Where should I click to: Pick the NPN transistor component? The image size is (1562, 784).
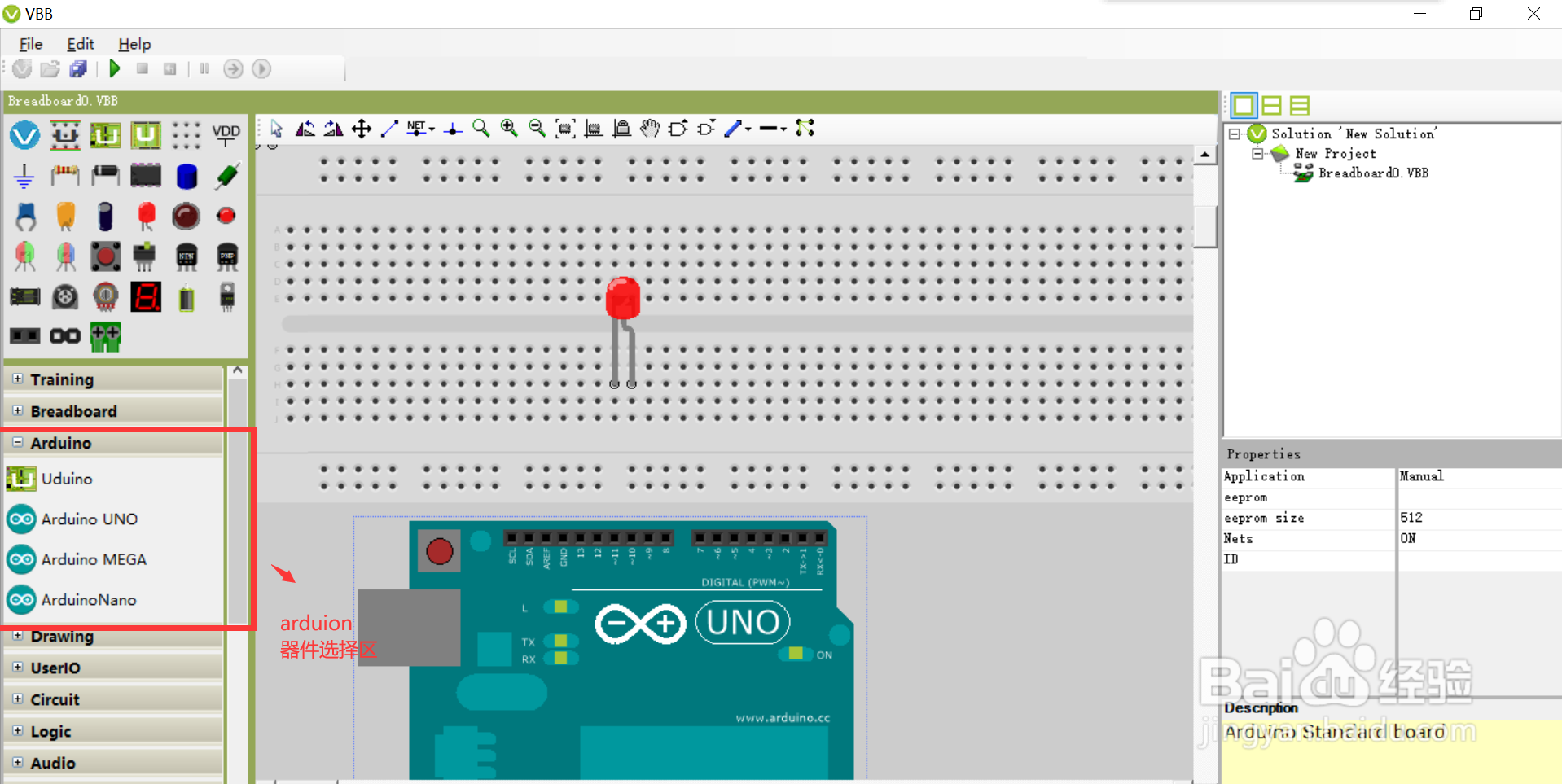point(186,256)
